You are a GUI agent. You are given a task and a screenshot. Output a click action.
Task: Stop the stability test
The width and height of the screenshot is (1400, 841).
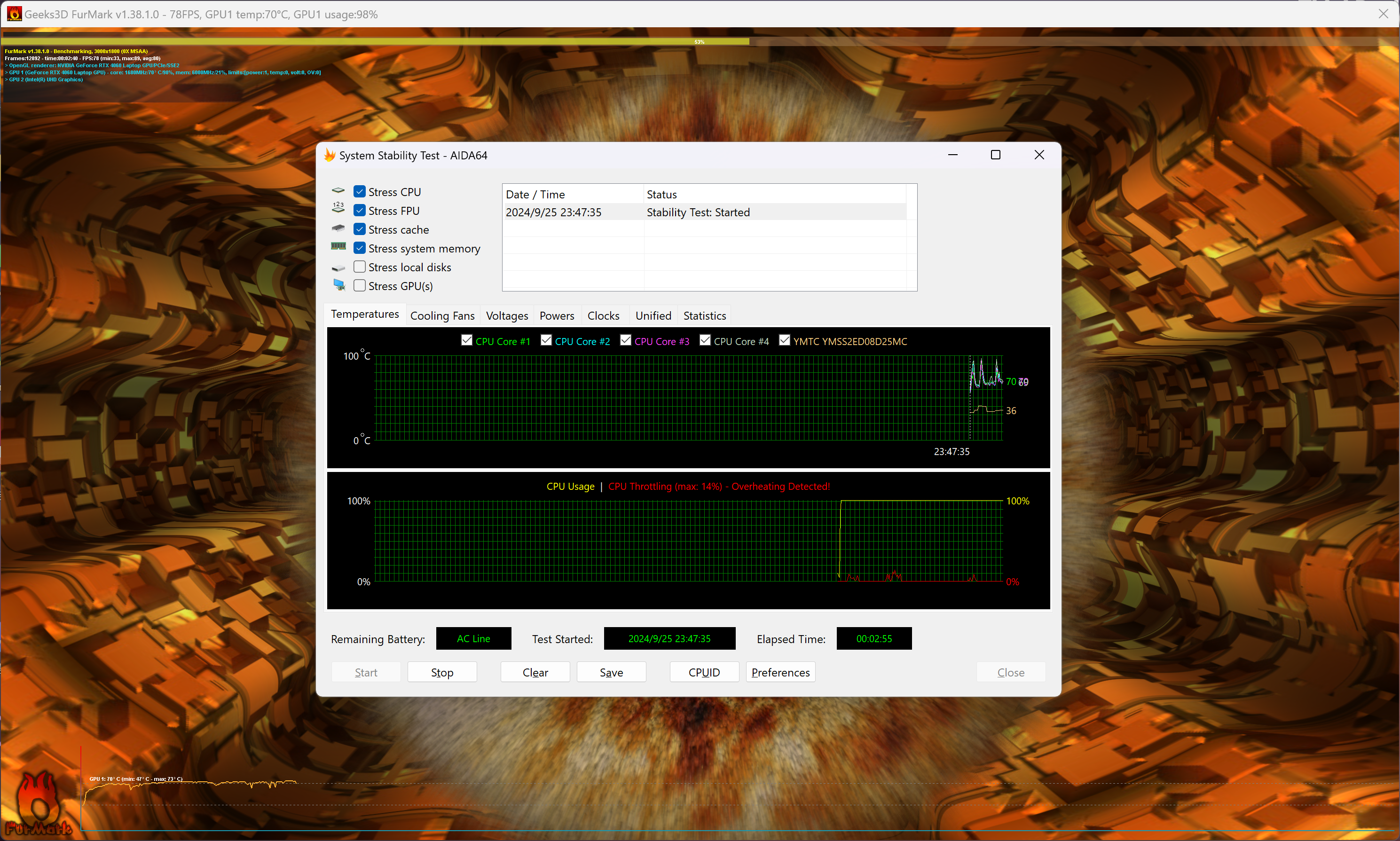pyautogui.click(x=442, y=672)
